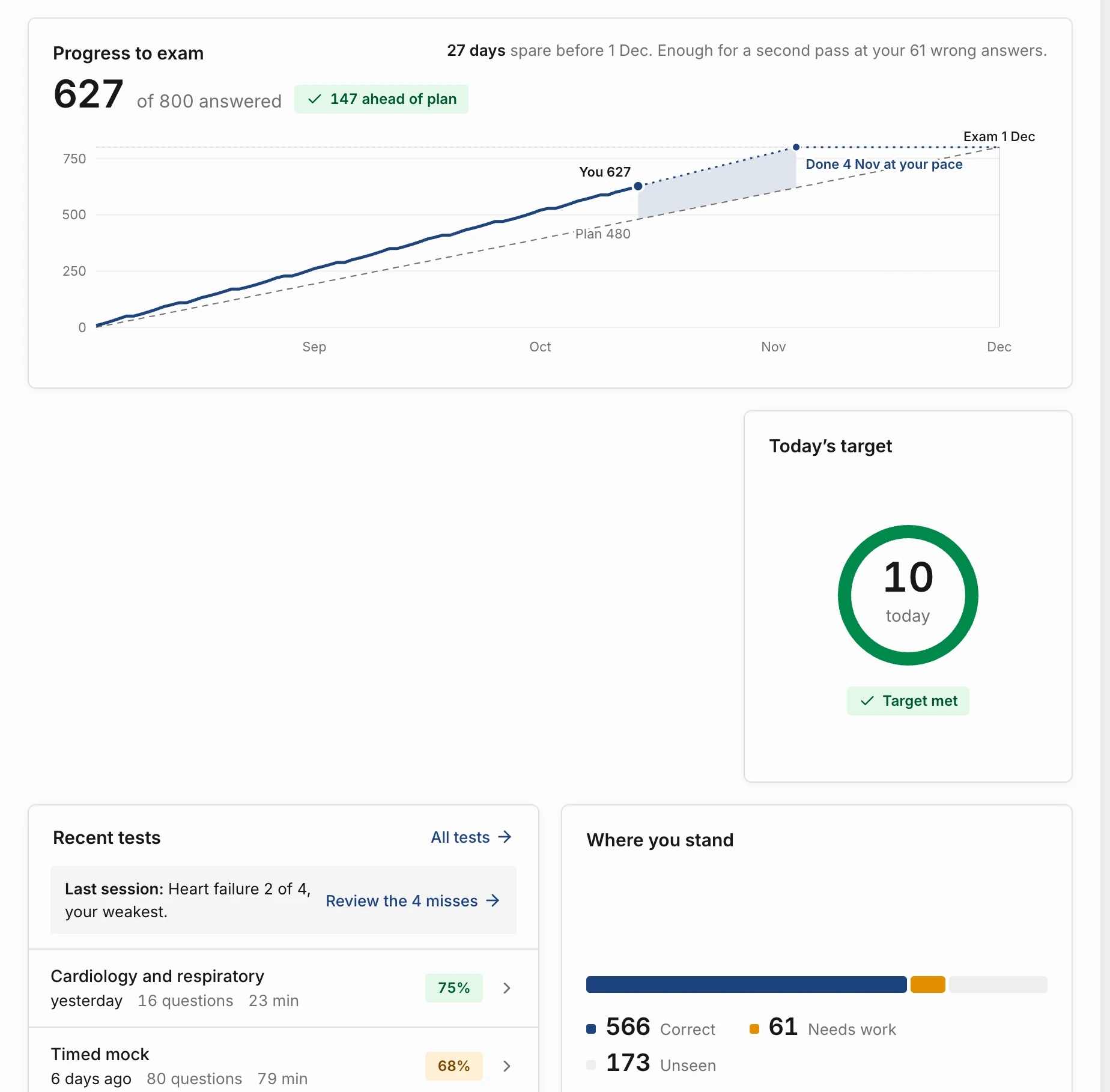Click the Sep axis label on chart
The width and height of the screenshot is (1110, 1092).
coord(314,347)
